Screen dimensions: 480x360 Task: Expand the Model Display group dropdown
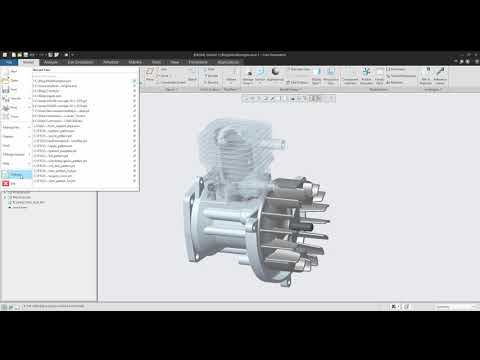pos(291,89)
